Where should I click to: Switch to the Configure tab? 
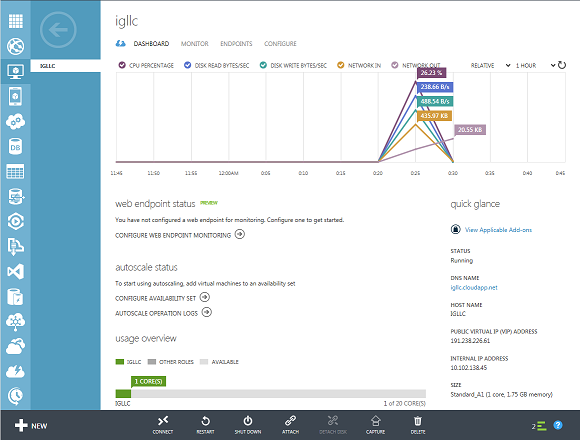point(280,44)
